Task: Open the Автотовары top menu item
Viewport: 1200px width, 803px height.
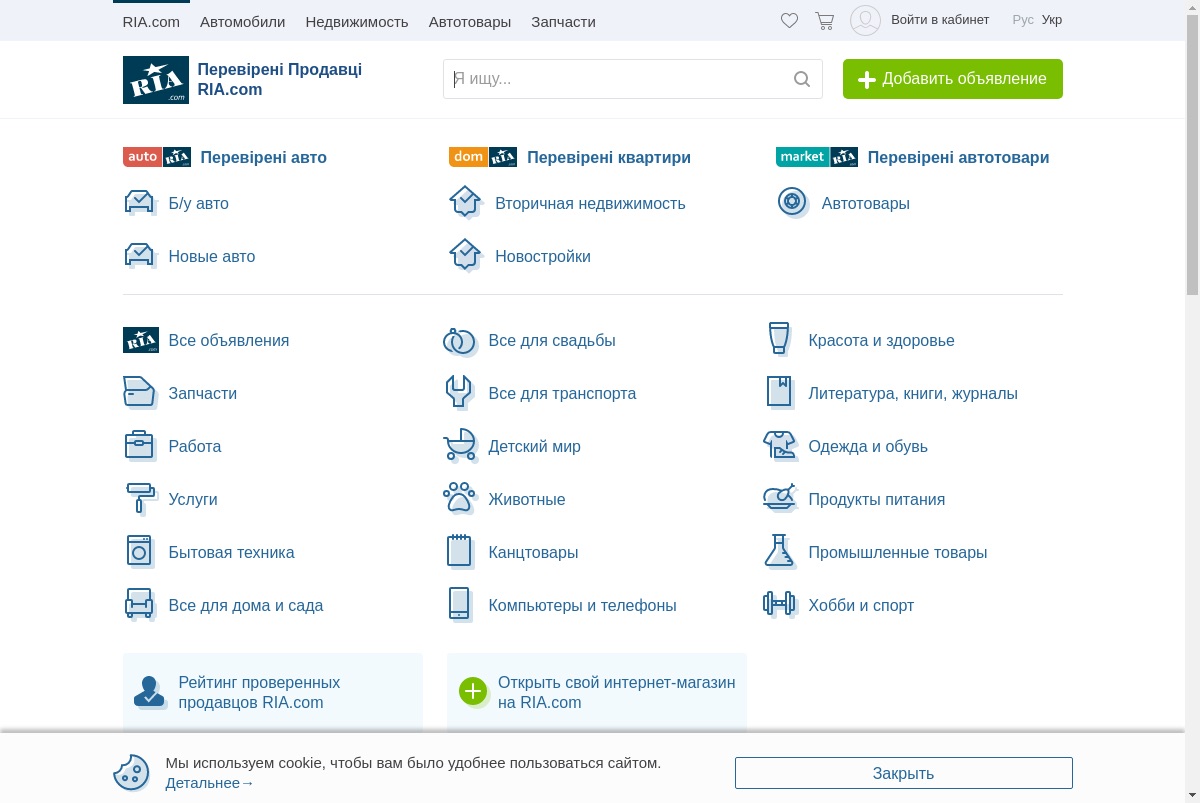Action: click(x=470, y=21)
